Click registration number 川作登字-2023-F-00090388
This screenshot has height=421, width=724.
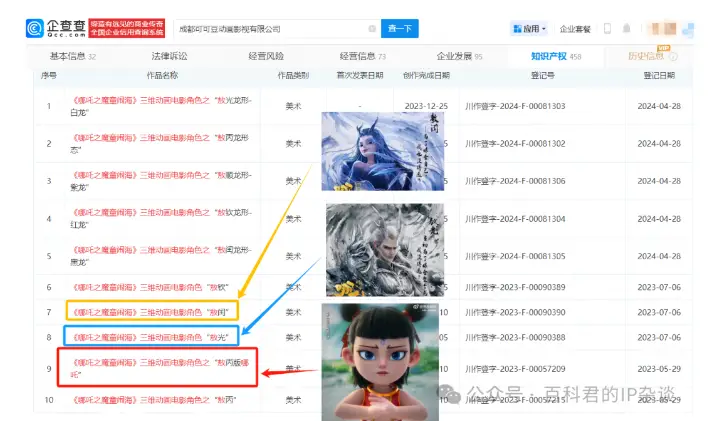(515, 337)
